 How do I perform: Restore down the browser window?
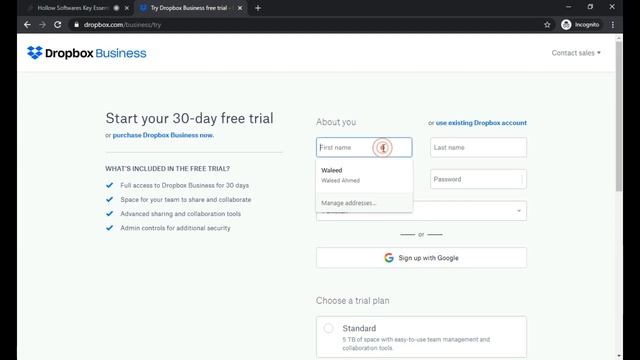(590, 7)
